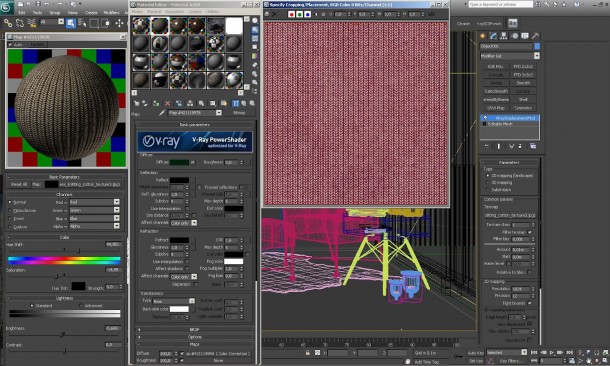Open the Utilities hammer panel icon
The image size is (610, 366).
coord(535,36)
